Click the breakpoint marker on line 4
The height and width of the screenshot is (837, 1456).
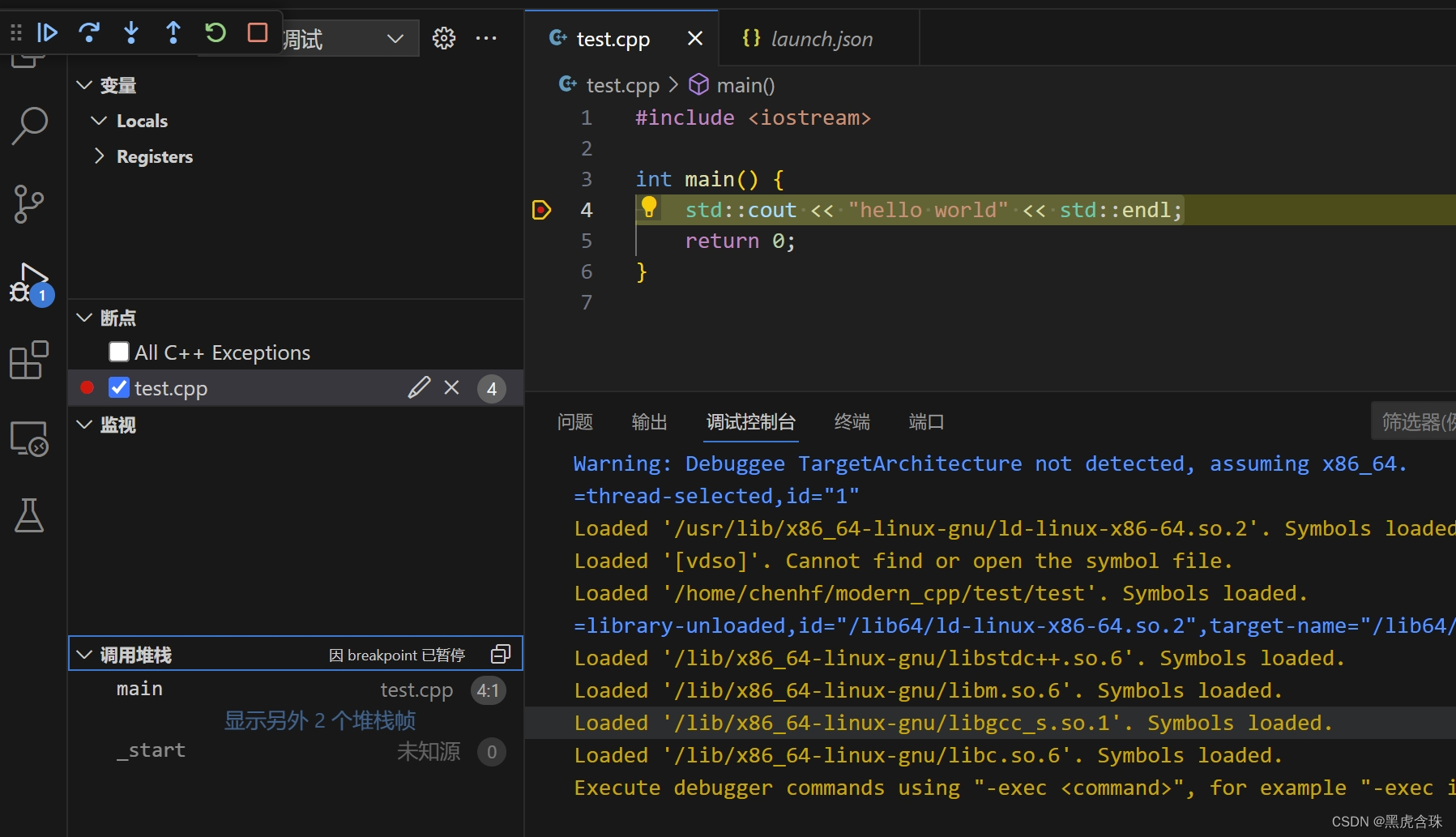point(541,211)
